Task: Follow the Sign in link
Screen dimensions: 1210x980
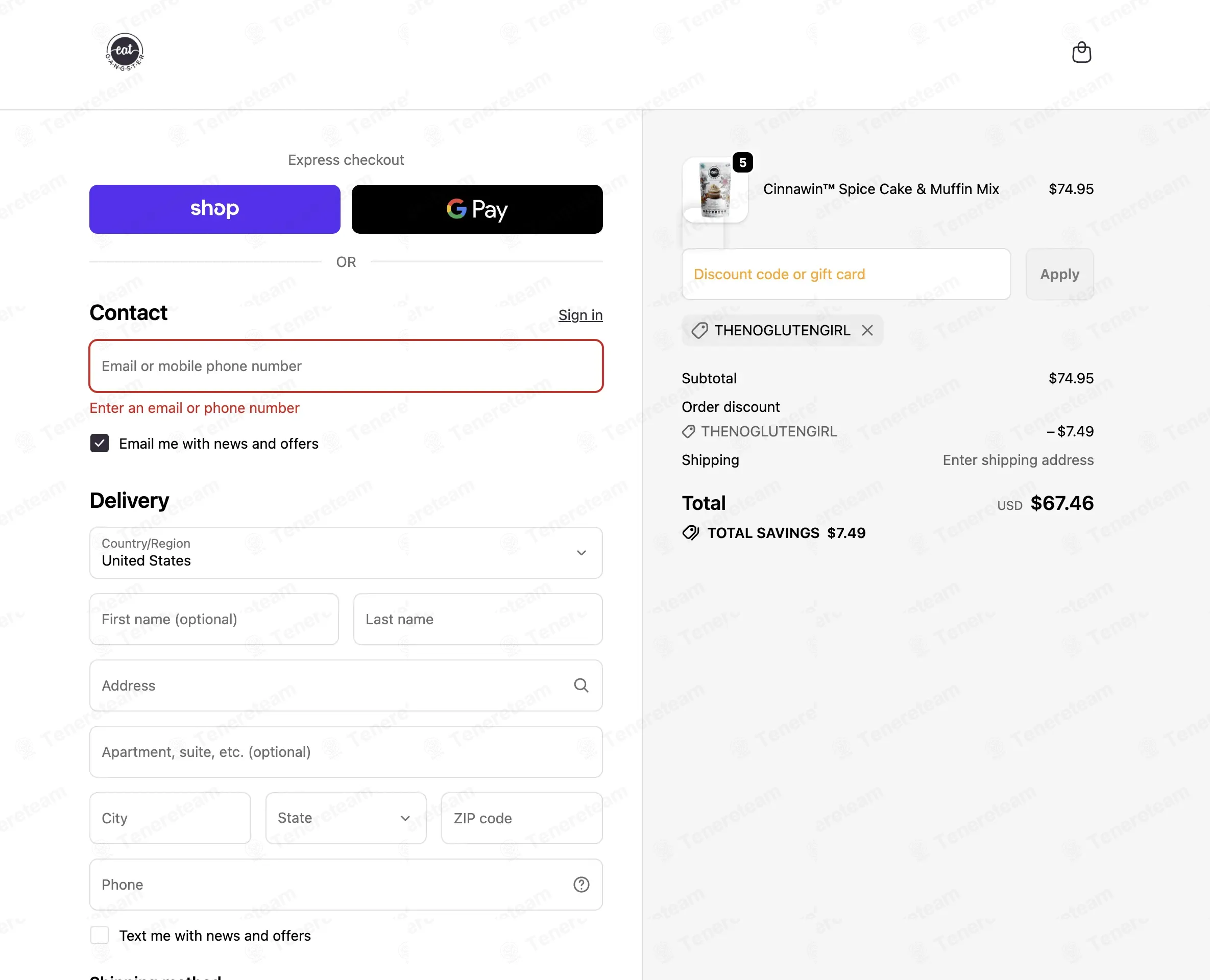Action: 580,315
